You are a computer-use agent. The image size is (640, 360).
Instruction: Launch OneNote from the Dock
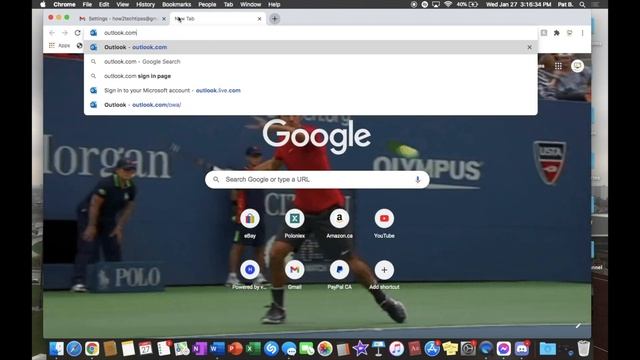tap(199, 349)
